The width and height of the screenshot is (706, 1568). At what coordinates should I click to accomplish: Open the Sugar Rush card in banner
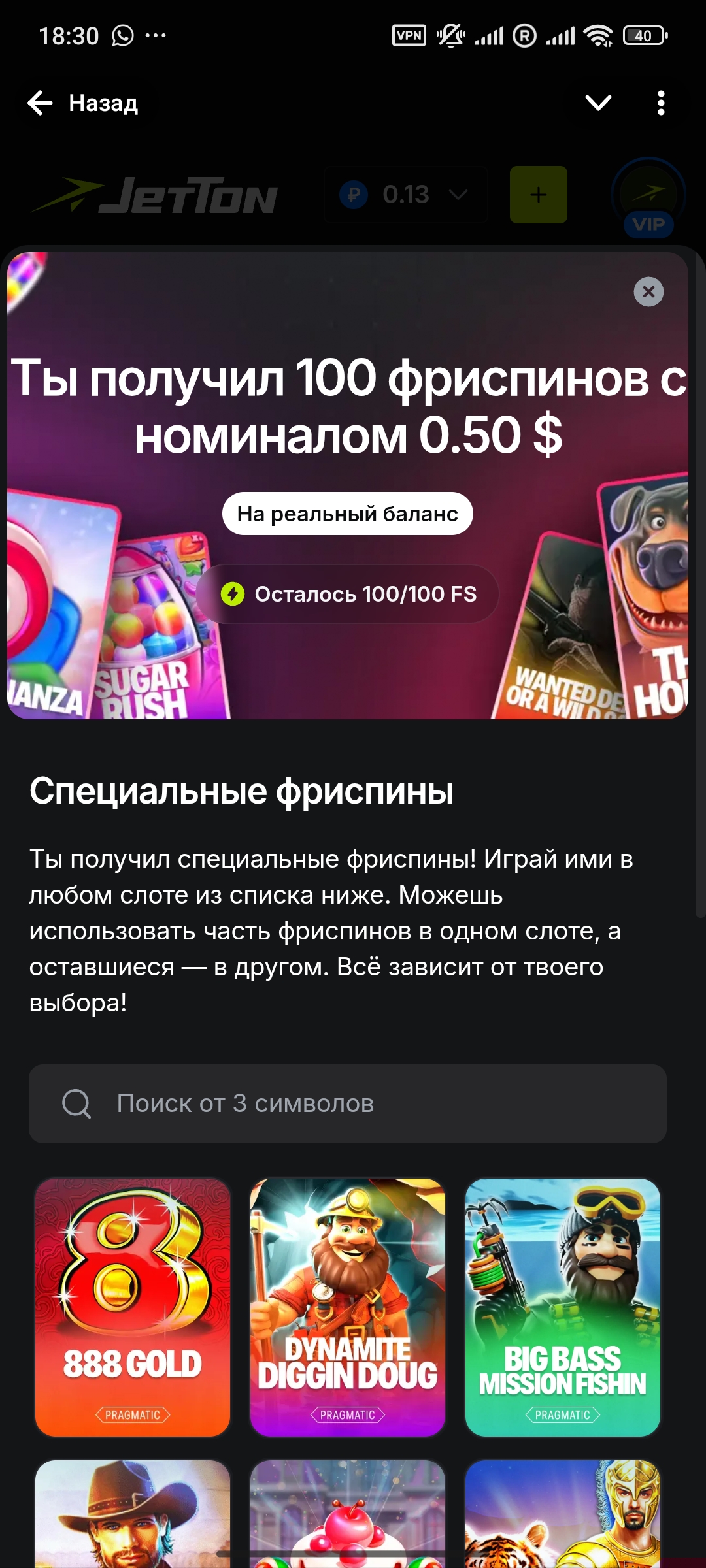(160, 627)
